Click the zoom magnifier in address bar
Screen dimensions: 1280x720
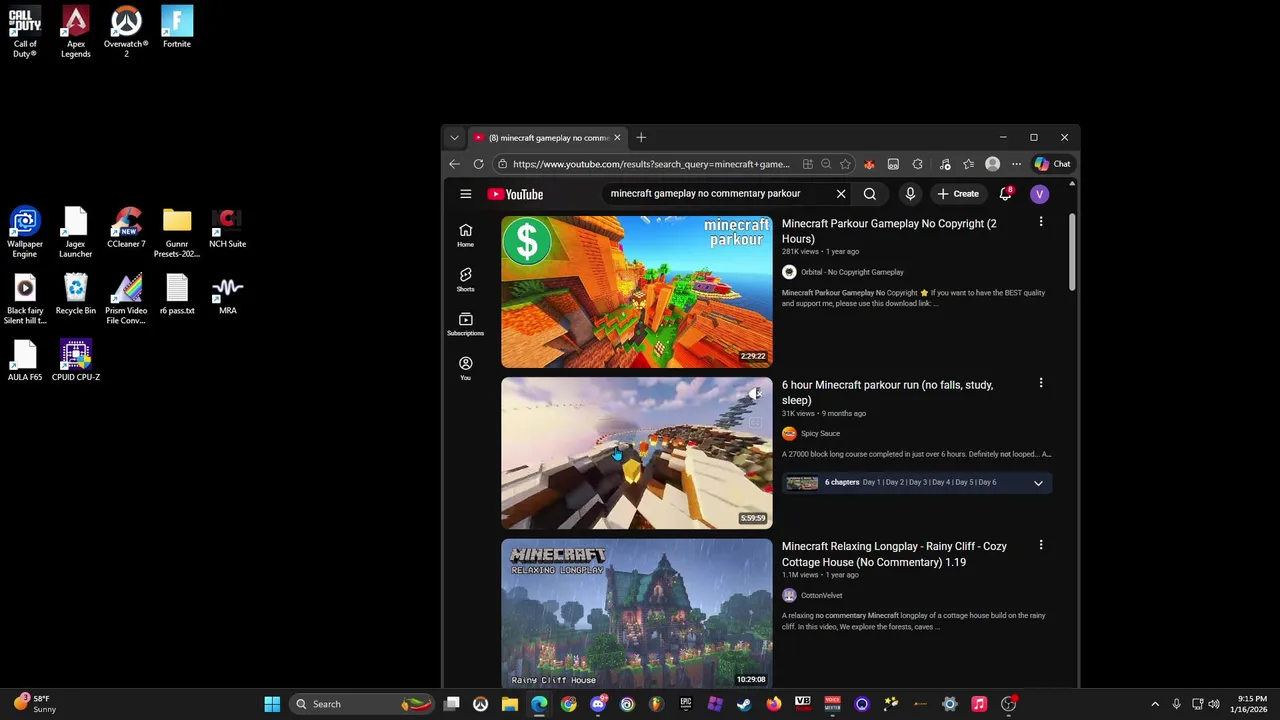826,164
